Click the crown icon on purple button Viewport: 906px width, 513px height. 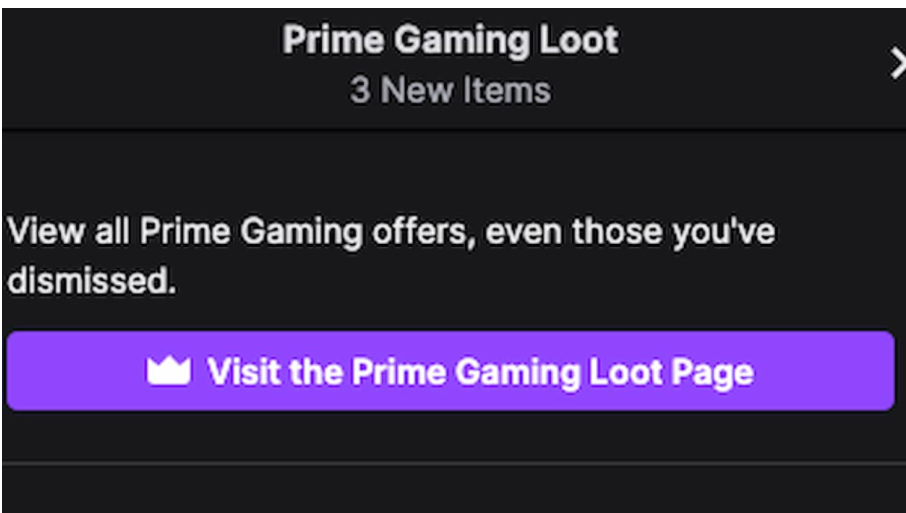click(168, 371)
